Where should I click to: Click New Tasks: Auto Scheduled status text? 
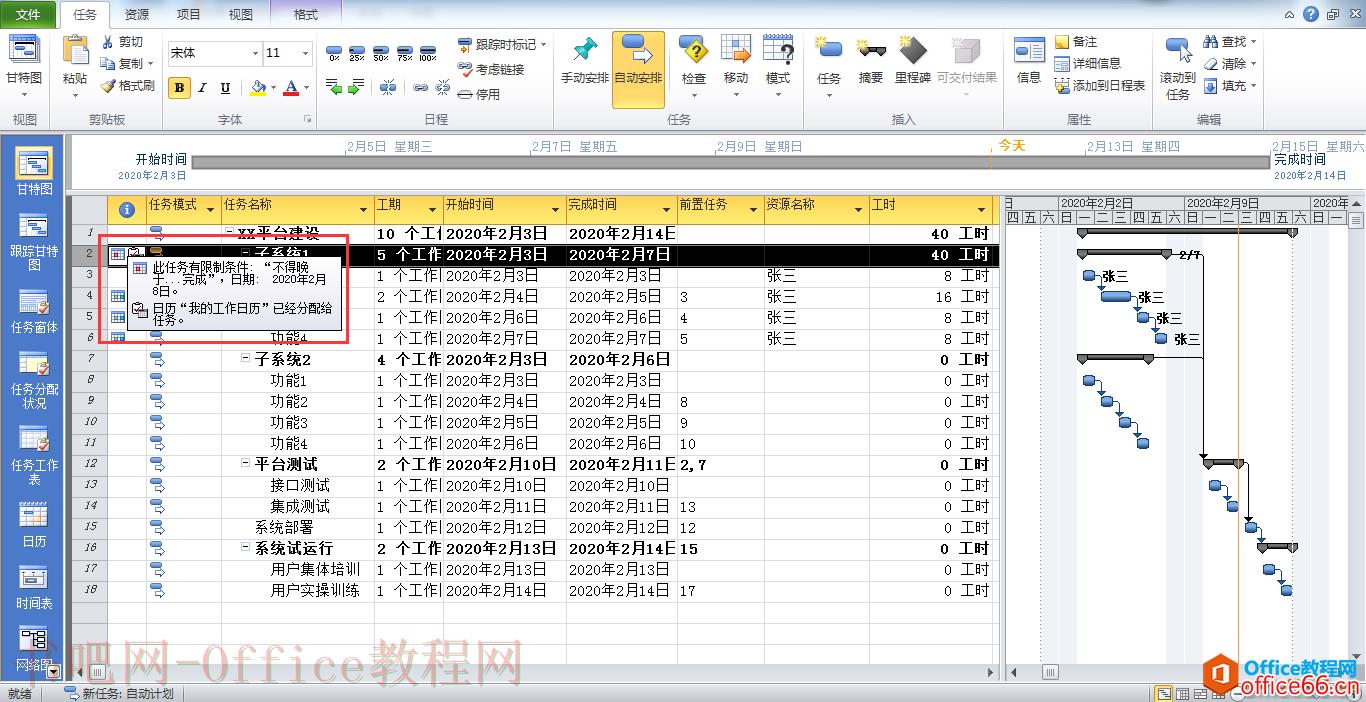[119, 693]
